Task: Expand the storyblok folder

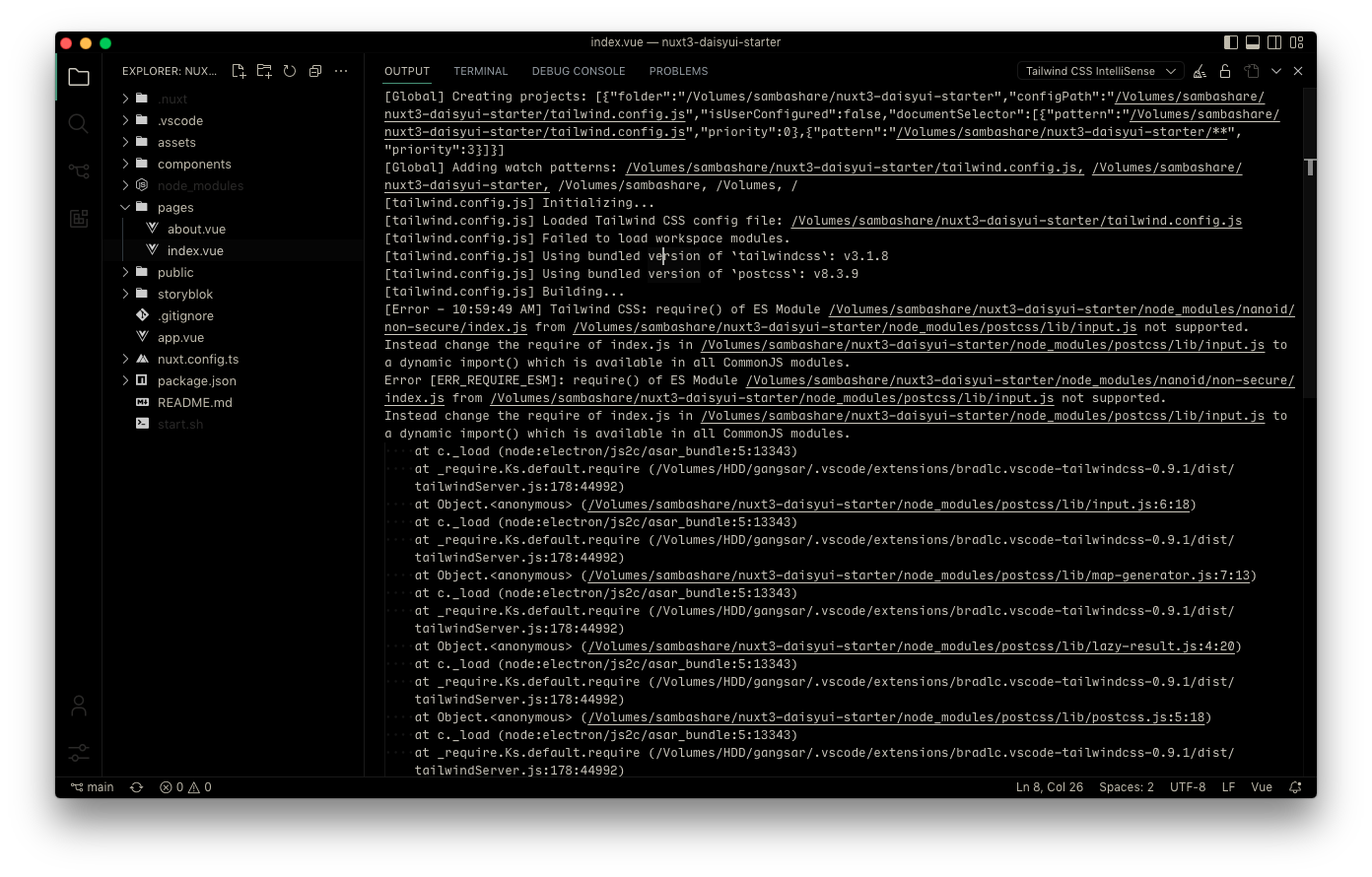Action: 125,294
